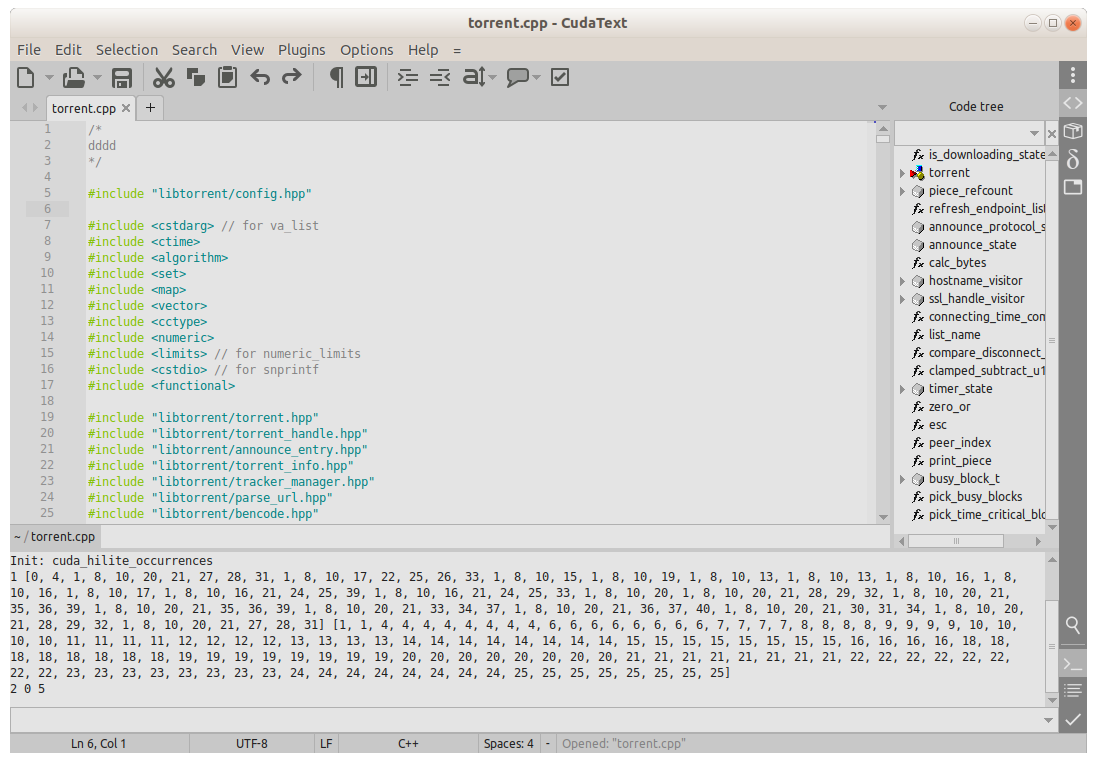Open Project panel box sidebar icon
1097x763 pixels.
[1073, 131]
